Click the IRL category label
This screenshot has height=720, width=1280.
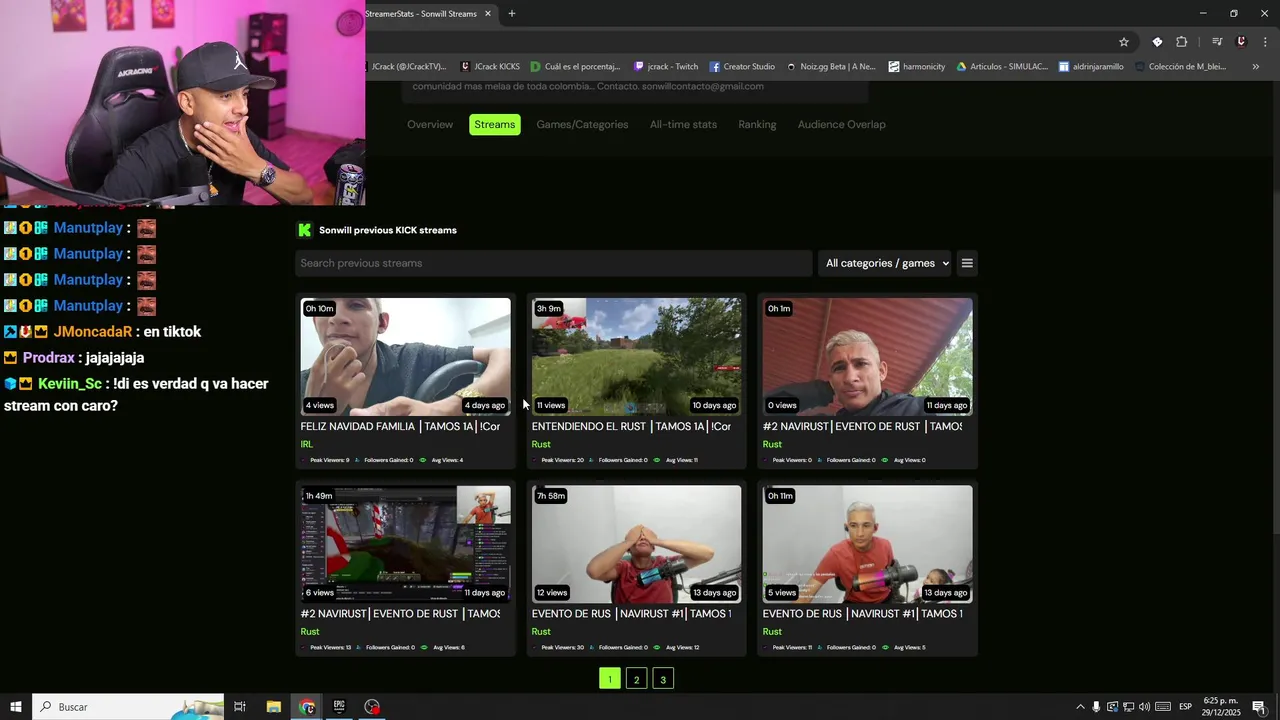click(307, 445)
